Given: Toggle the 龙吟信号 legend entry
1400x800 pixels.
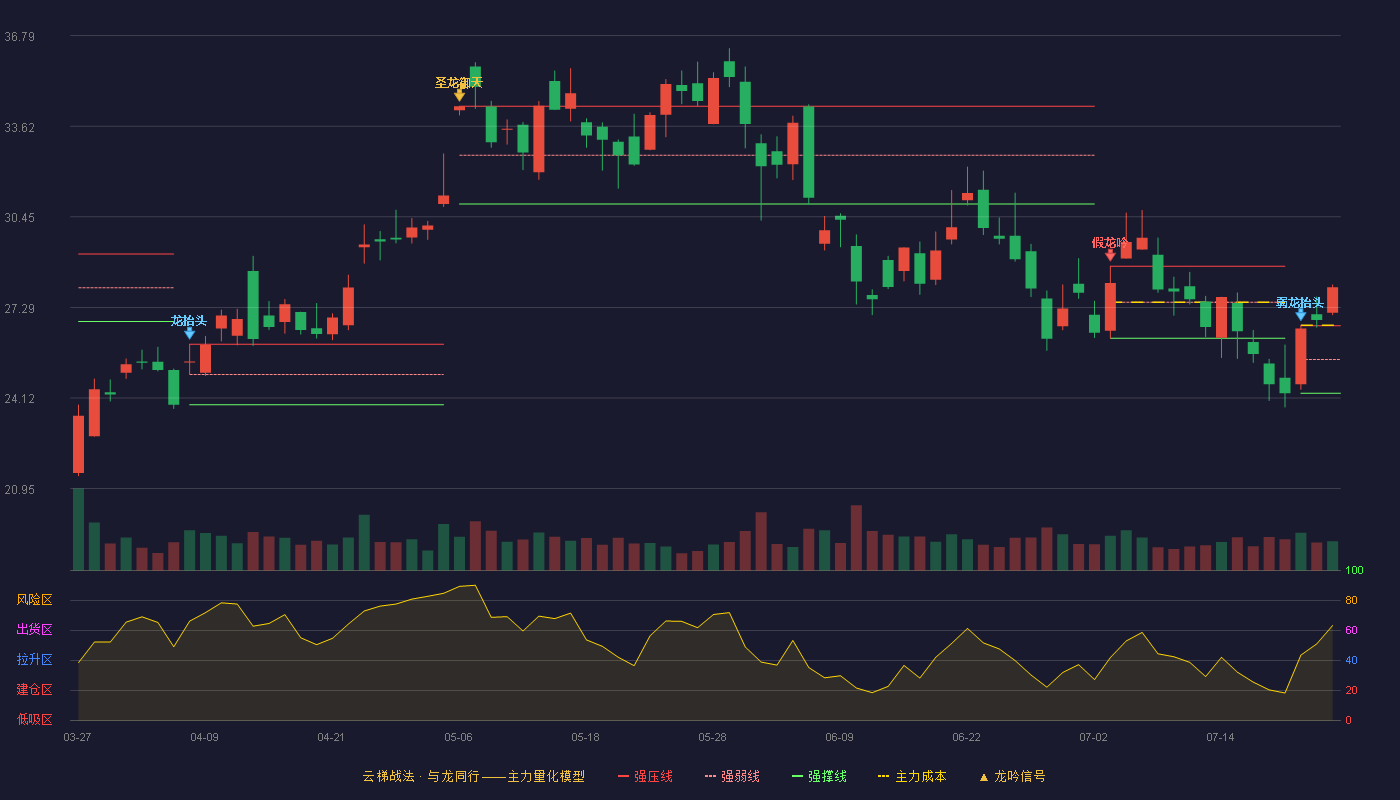Looking at the screenshot, I should (1011, 776).
